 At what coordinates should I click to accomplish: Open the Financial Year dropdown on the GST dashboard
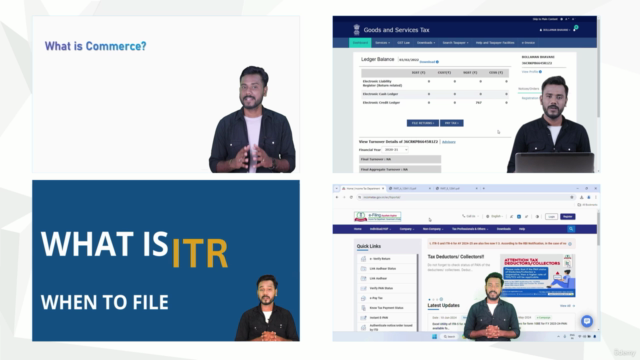coord(396,150)
